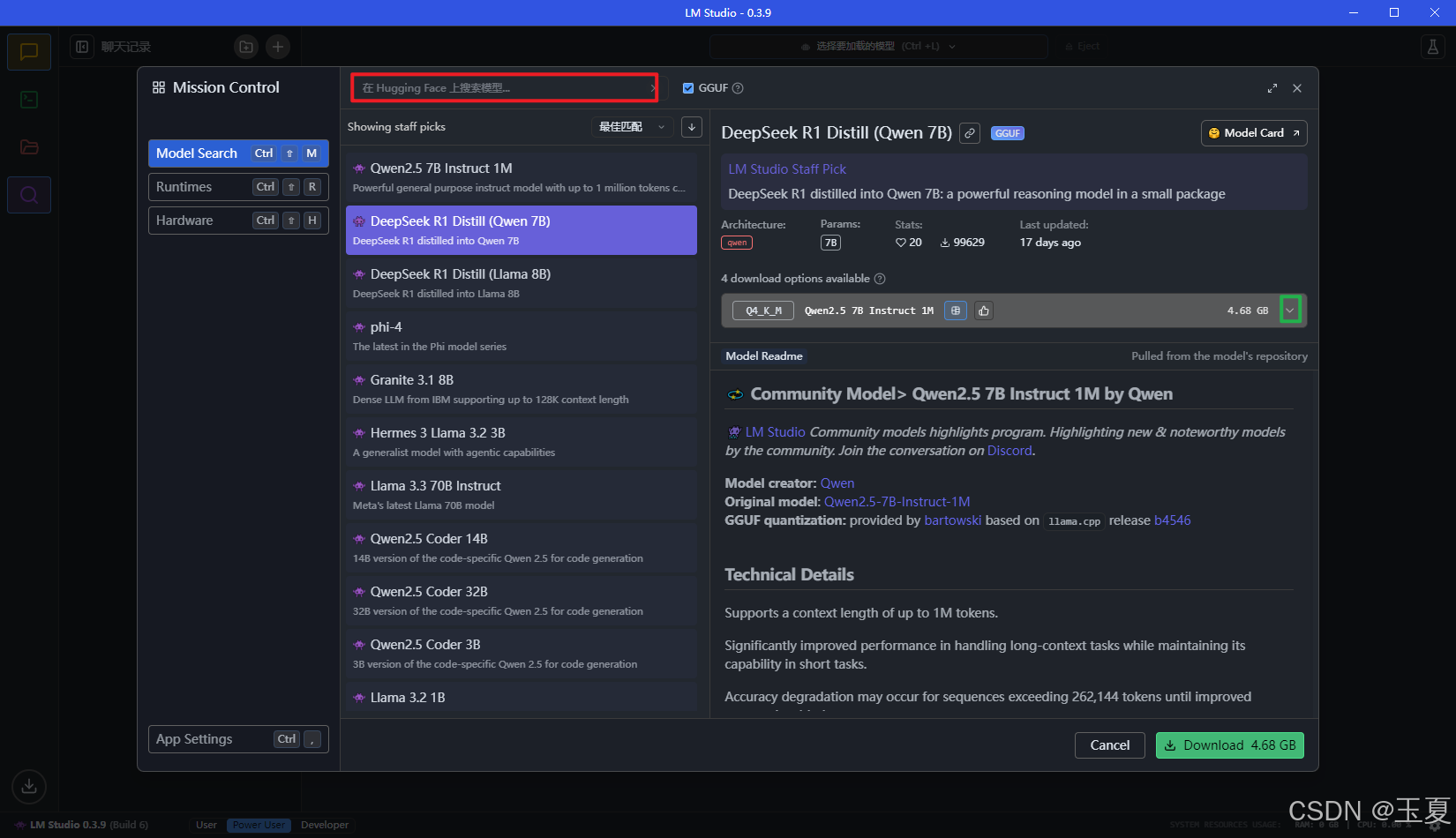Open the sort order dropdown
Image resolution: width=1456 pixels, height=838 pixels.
click(x=632, y=127)
